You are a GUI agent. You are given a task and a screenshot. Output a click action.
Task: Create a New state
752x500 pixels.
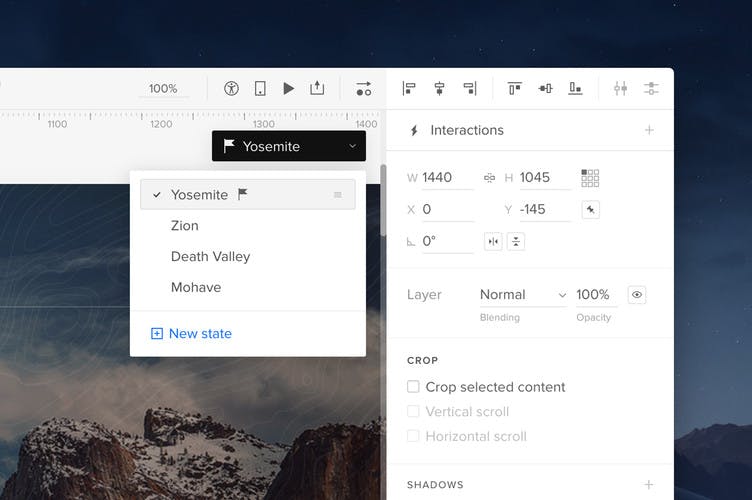tap(191, 333)
